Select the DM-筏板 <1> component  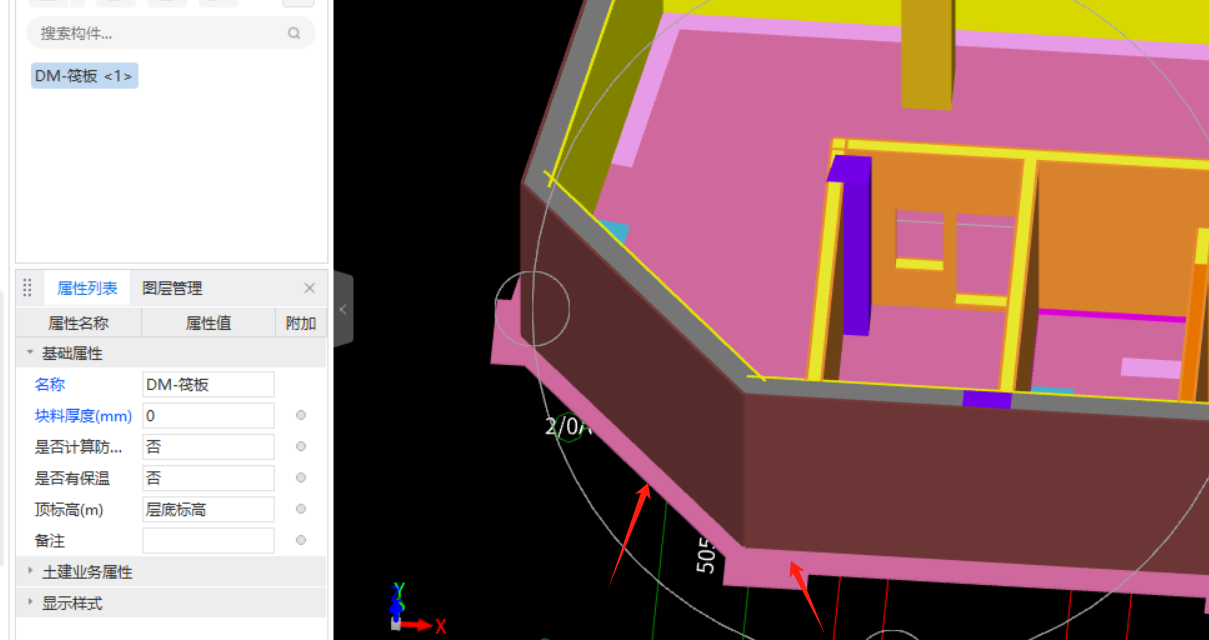tap(84, 76)
